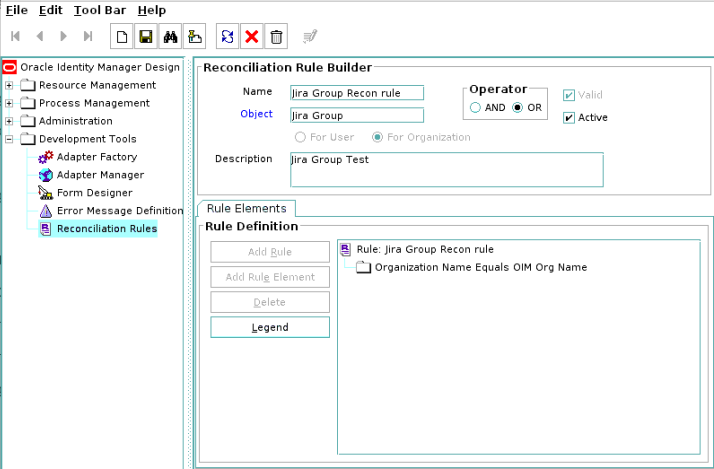Click the Delete button in Rule Definition
This screenshot has width=714, height=469.
tap(270, 302)
